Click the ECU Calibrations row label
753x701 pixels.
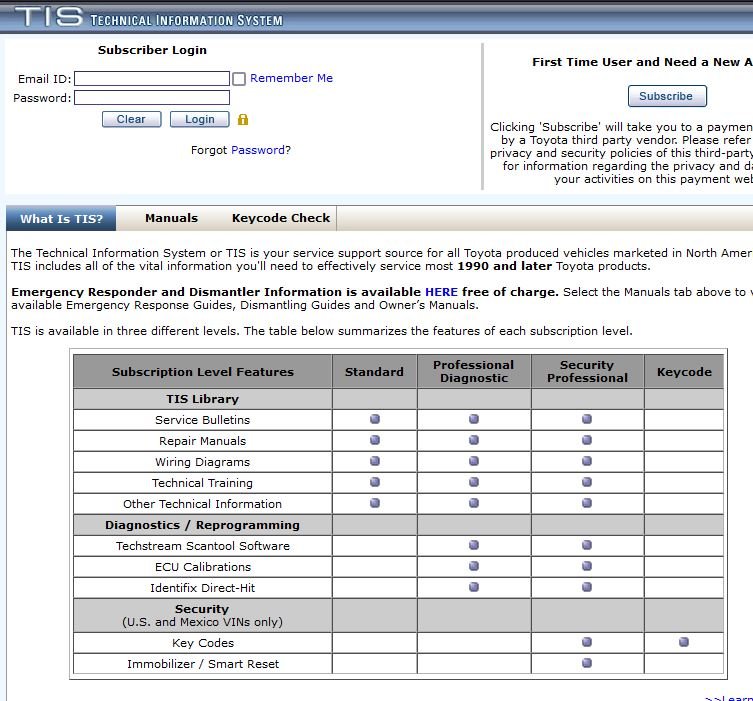tap(203, 567)
